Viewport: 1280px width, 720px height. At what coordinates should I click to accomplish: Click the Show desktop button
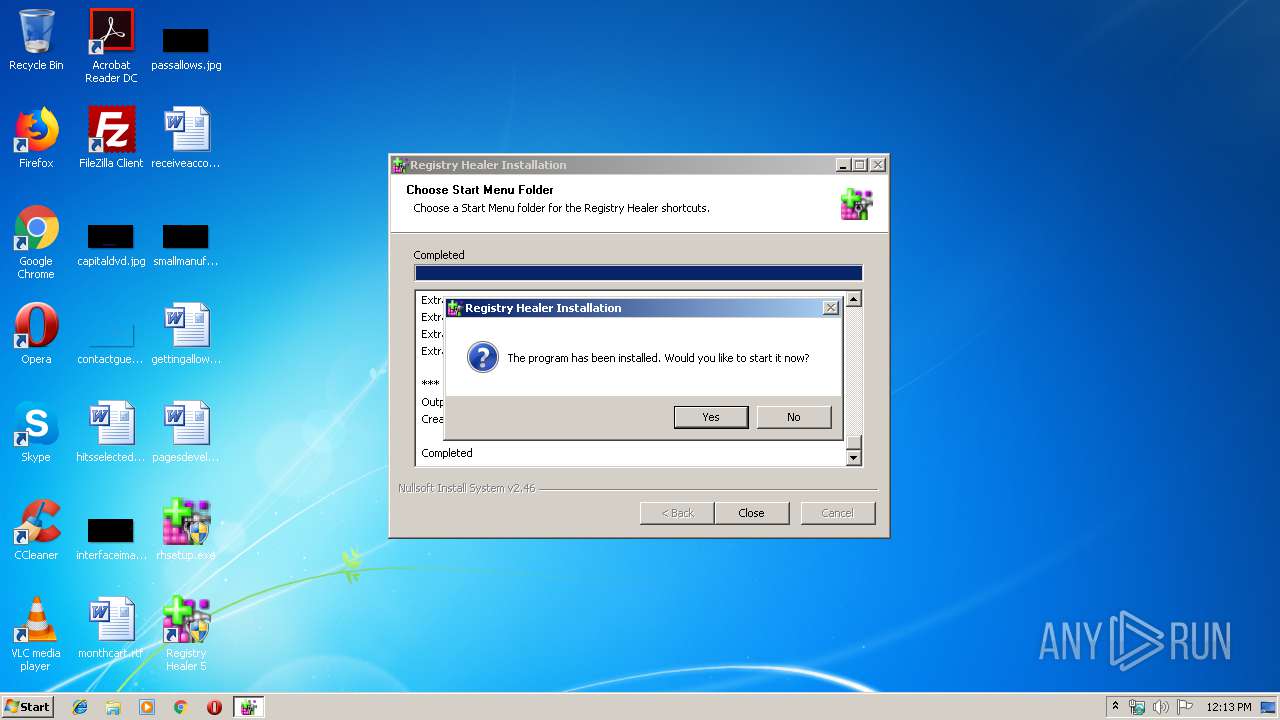1269,707
